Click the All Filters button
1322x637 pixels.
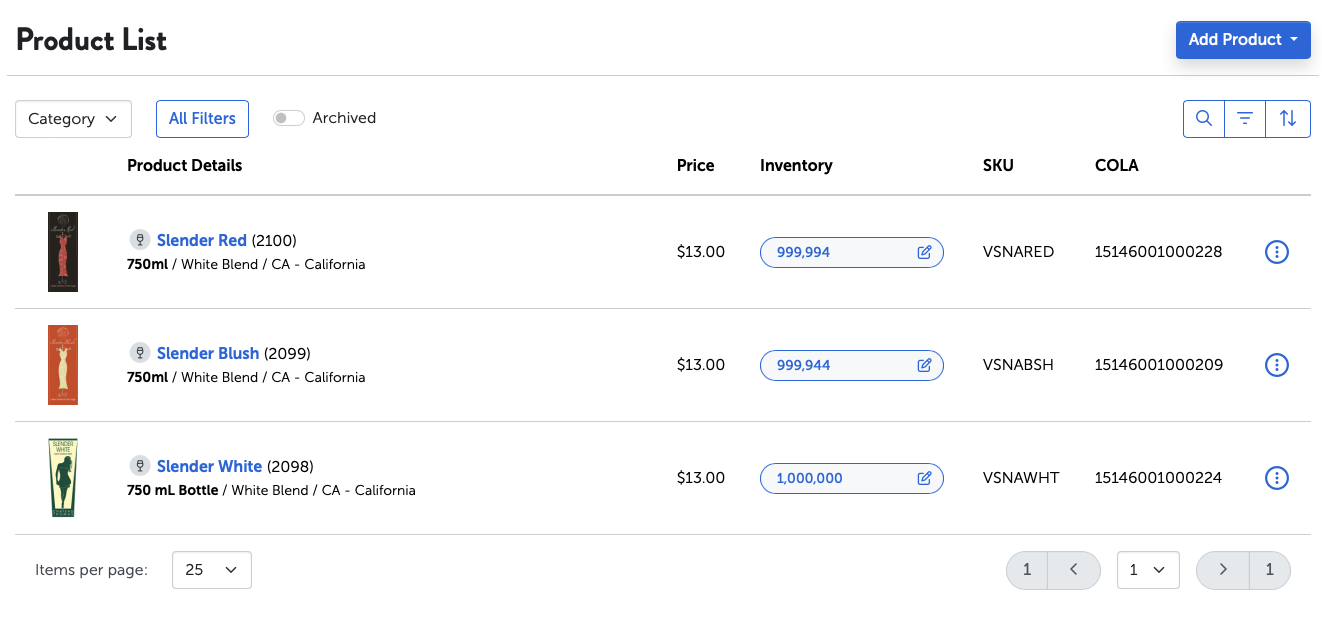[202, 118]
